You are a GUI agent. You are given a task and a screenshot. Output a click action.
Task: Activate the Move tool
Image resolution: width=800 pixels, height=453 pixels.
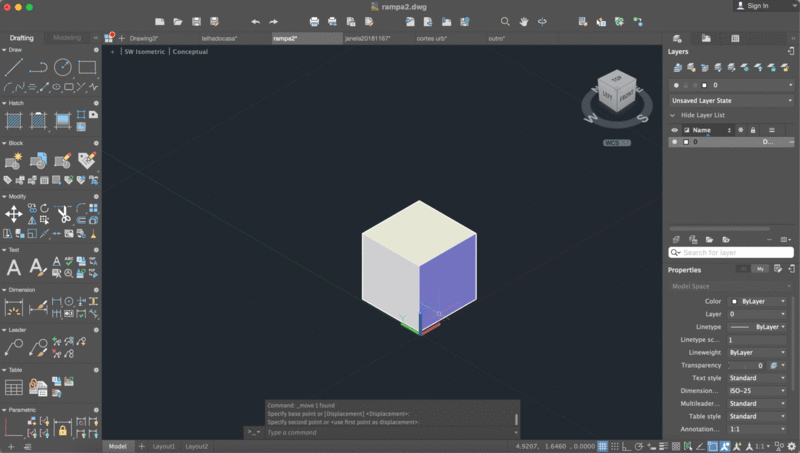click(14, 214)
